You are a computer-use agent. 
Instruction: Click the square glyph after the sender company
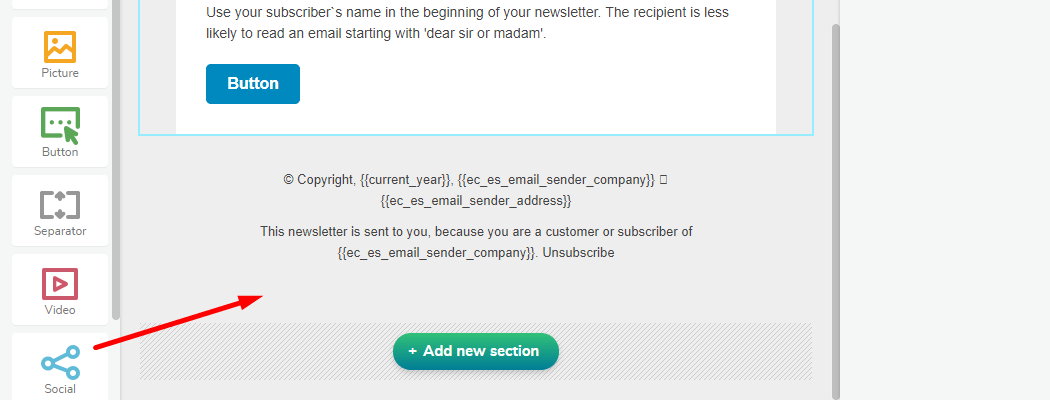[663, 180]
